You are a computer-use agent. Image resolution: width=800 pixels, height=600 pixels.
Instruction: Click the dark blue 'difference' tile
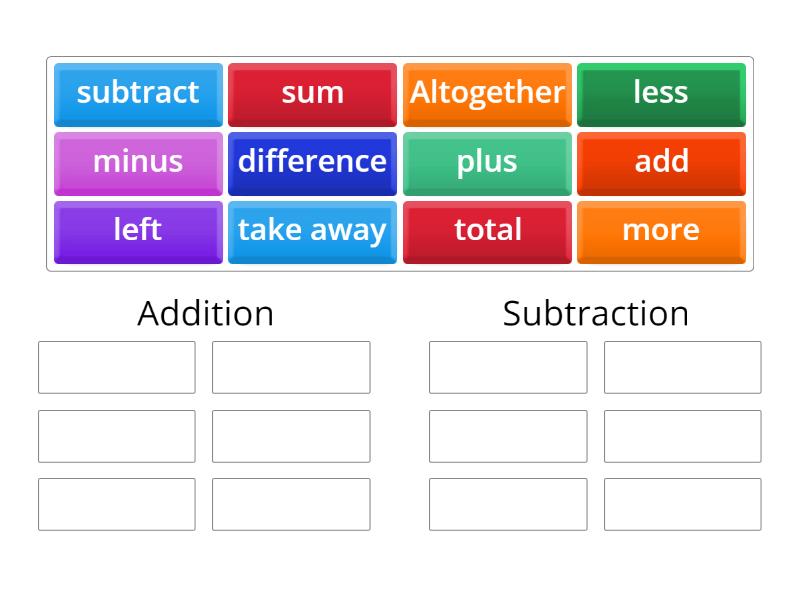(313, 162)
